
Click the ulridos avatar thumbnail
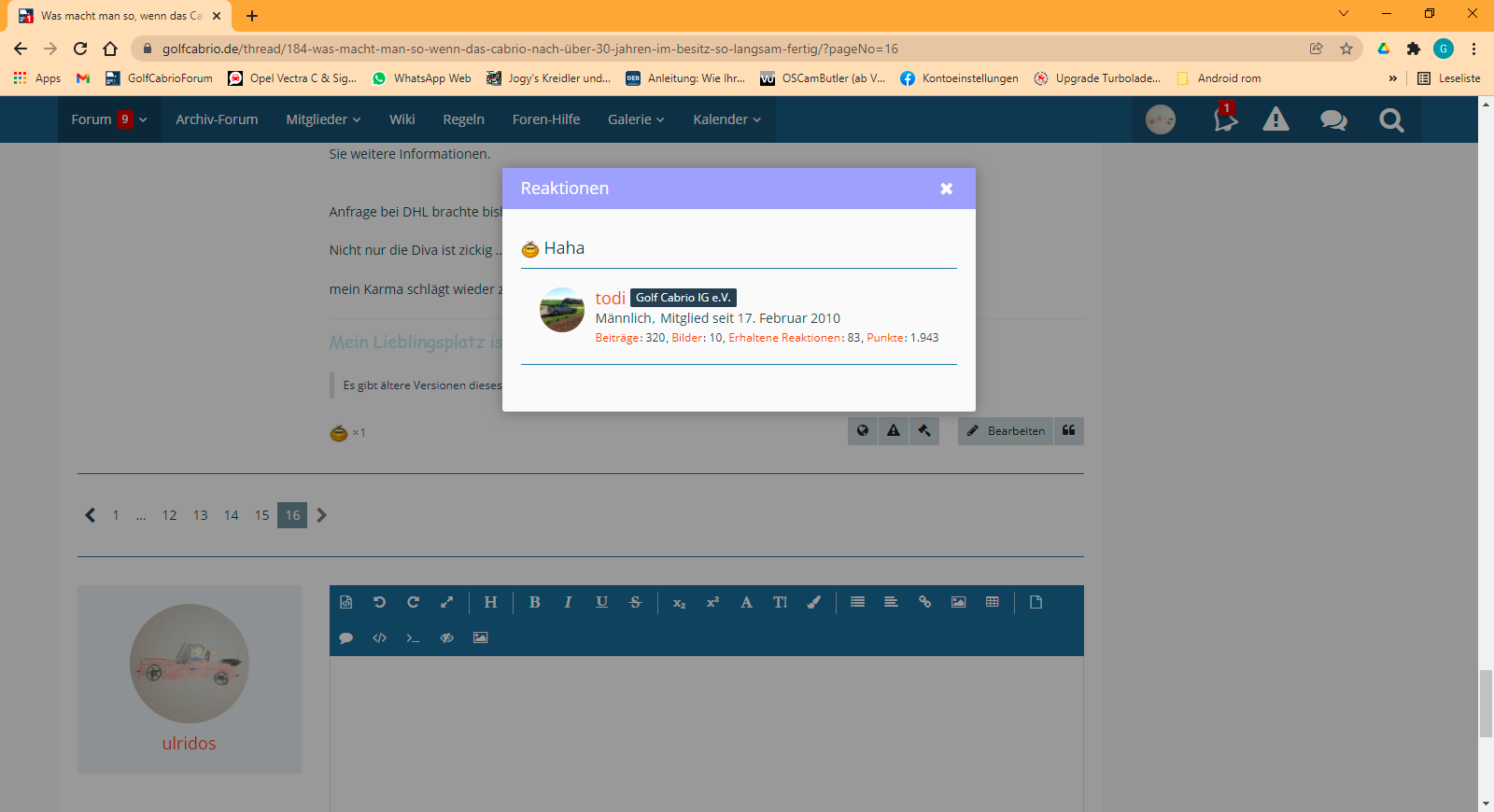point(190,664)
